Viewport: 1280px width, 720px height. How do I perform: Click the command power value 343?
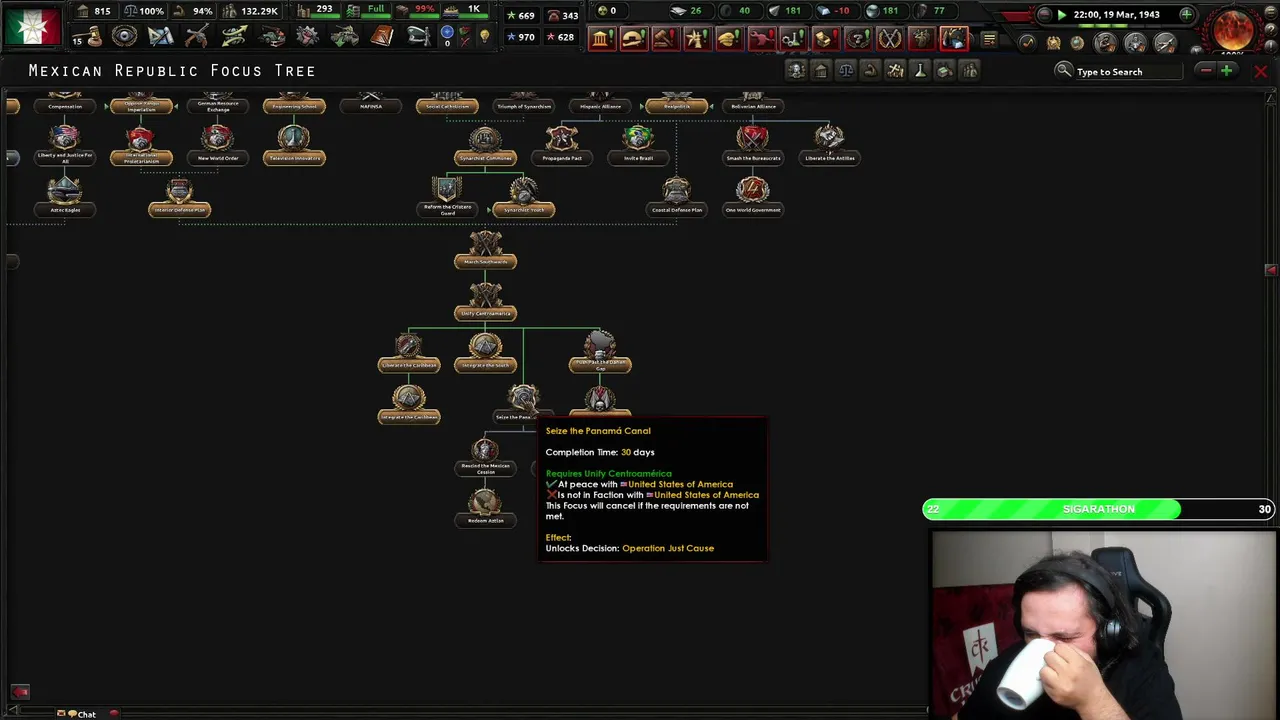tap(569, 15)
